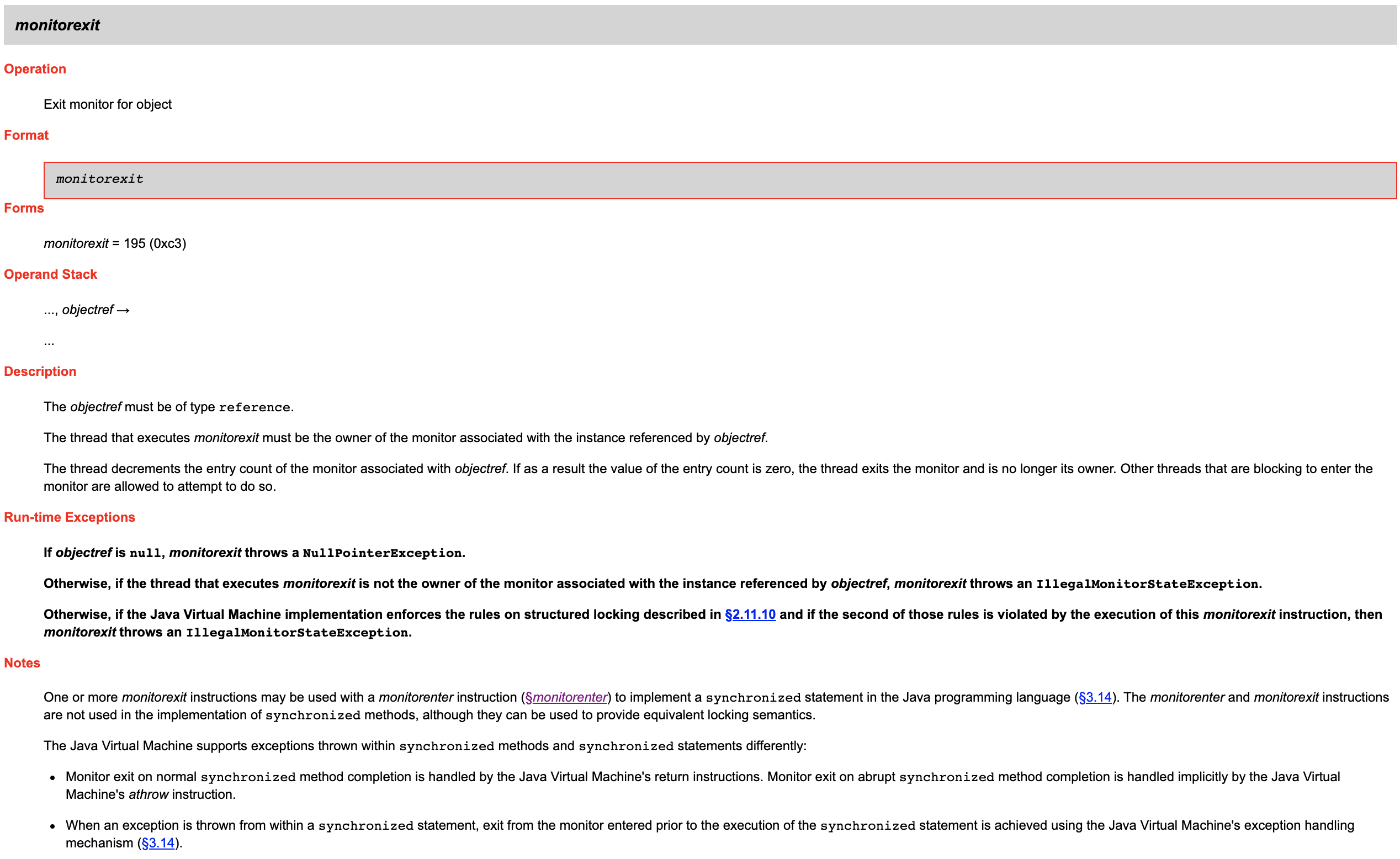Click the Format section heading
This screenshot has width=1400, height=859.
(x=26, y=135)
